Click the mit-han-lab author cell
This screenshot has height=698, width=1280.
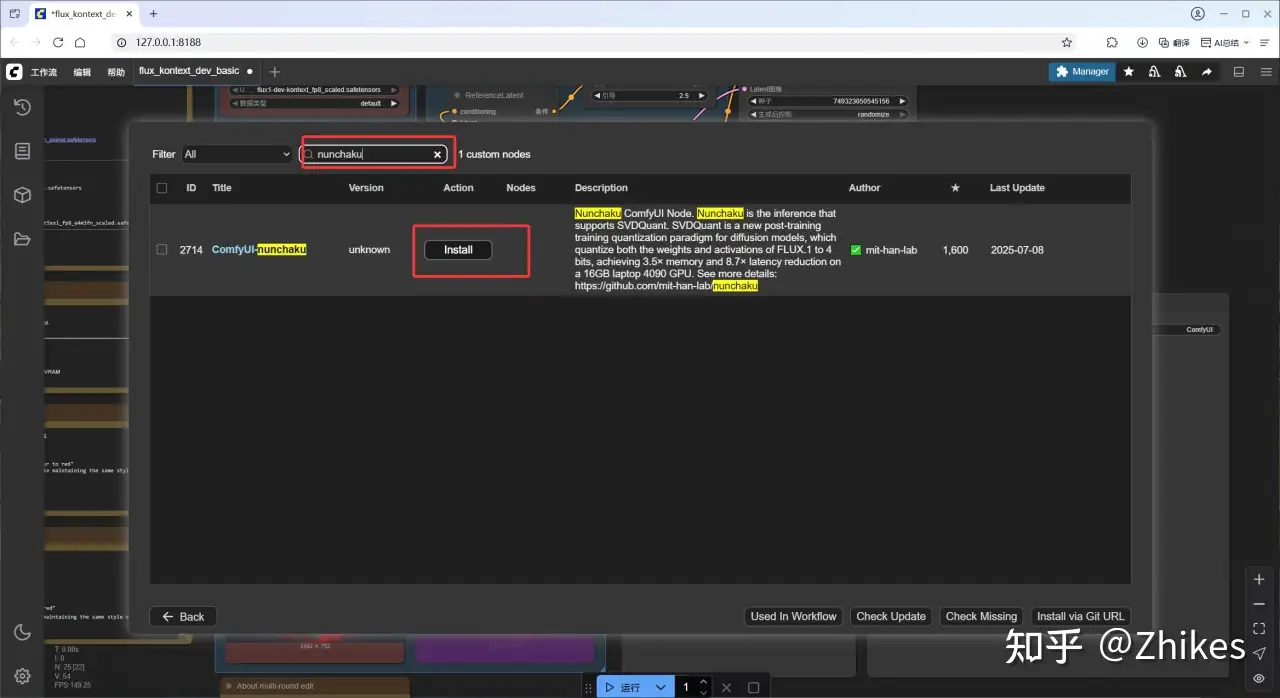(x=884, y=250)
